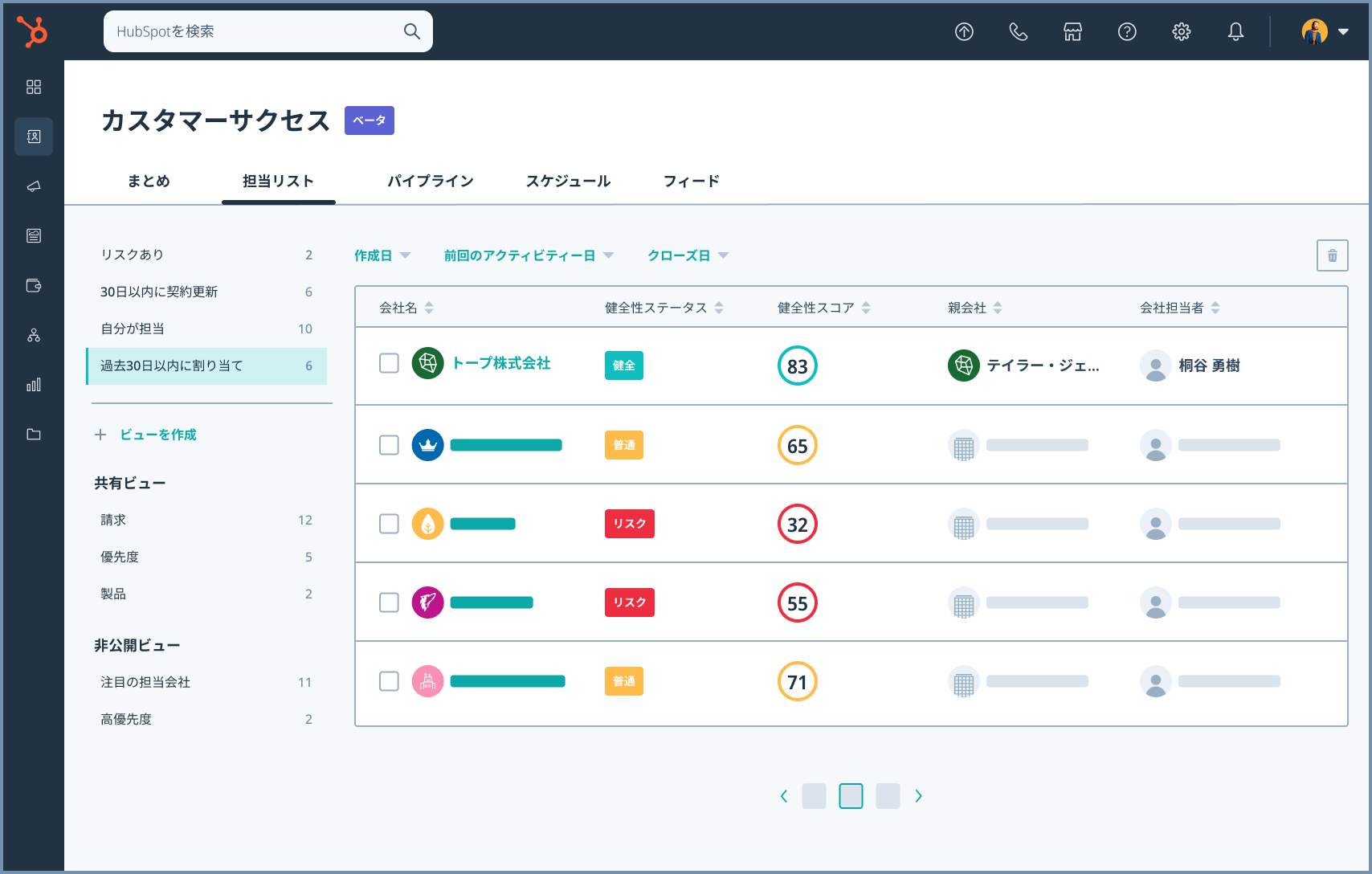Open the marketplace store icon
This screenshot has width=1372, height=874.
1072,32
